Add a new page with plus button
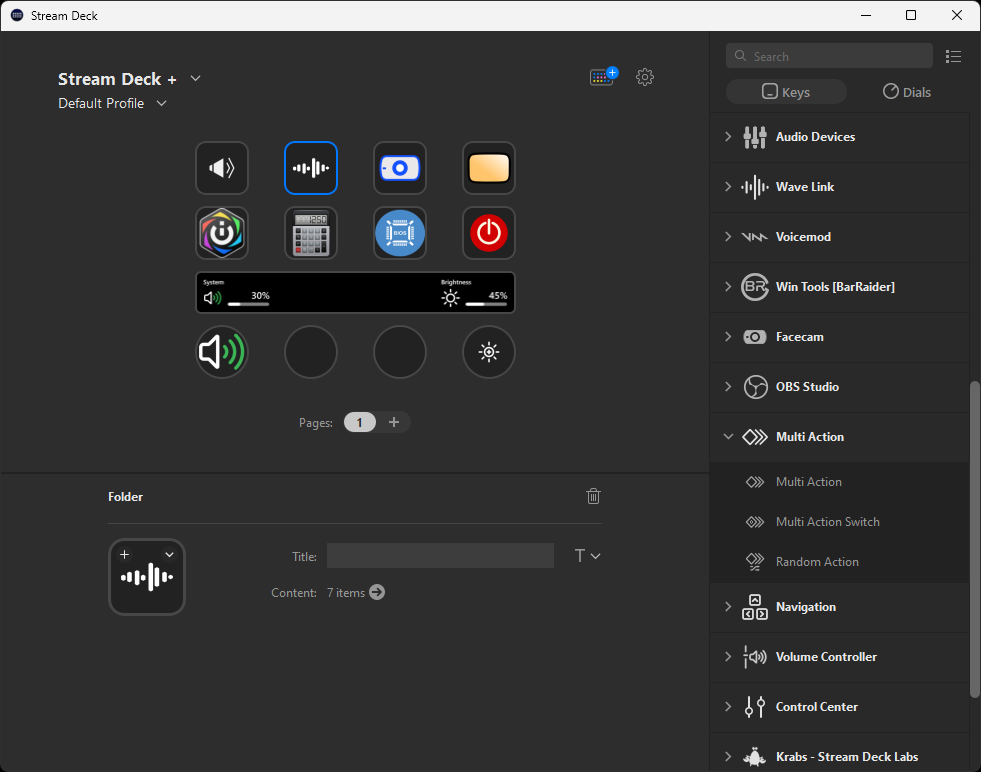 click(x=394, y=422)
